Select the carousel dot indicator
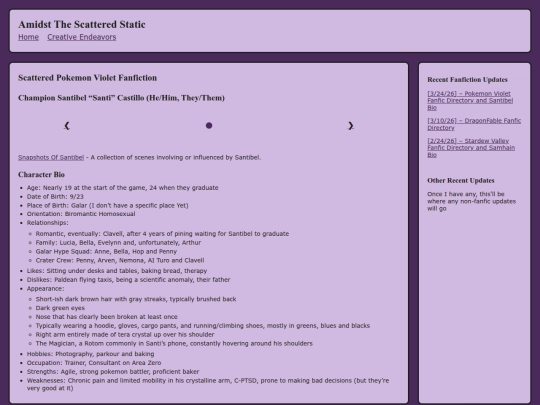The height and width of the screenshot is (405, 540). pos(209,126)
